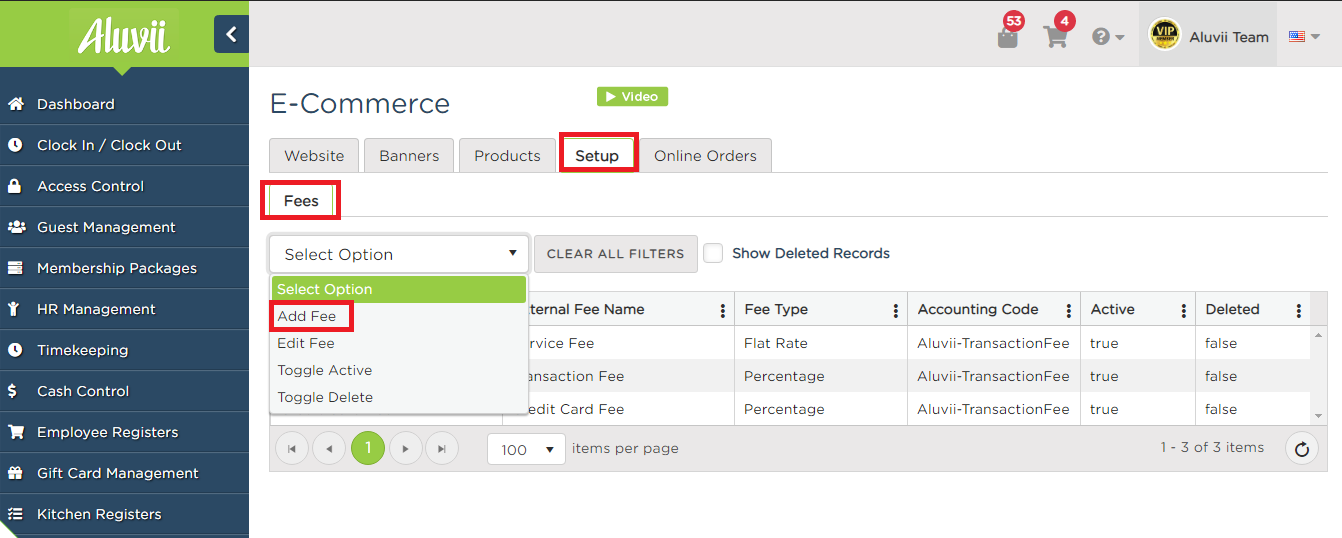Click the Membership Packages card icon
This screenshot has width=1342, height=538.
coord(15,268)
